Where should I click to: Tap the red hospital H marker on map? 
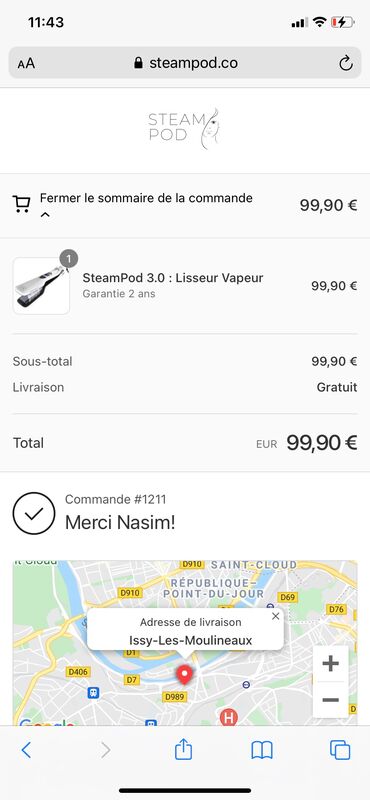229,717
